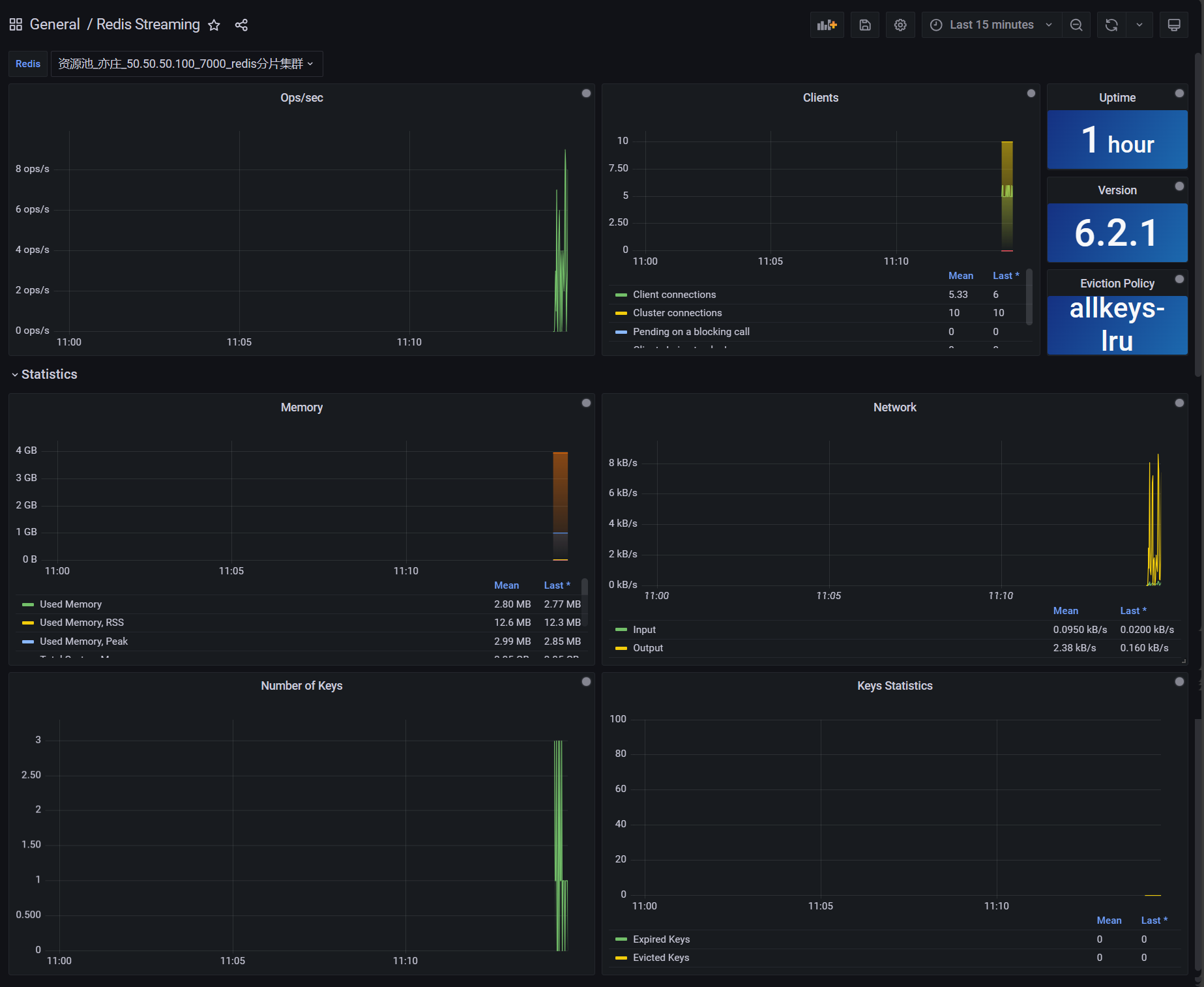Screen dimensions: 1204x987
Task: Click the Redis variable label
Action: (x=28, y=64)
